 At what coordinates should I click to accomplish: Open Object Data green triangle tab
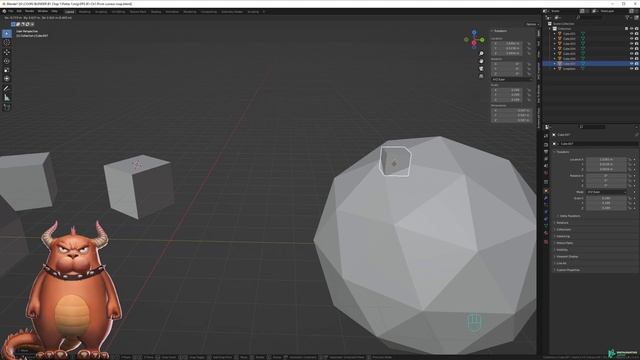click(546, 226)
